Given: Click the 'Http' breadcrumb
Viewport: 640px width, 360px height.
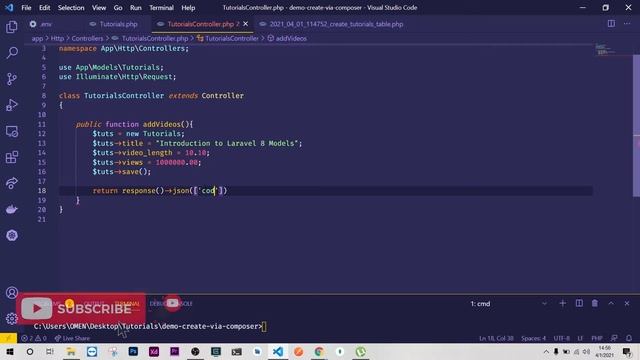Looking at the screenshot, I should tap(57, 38).
